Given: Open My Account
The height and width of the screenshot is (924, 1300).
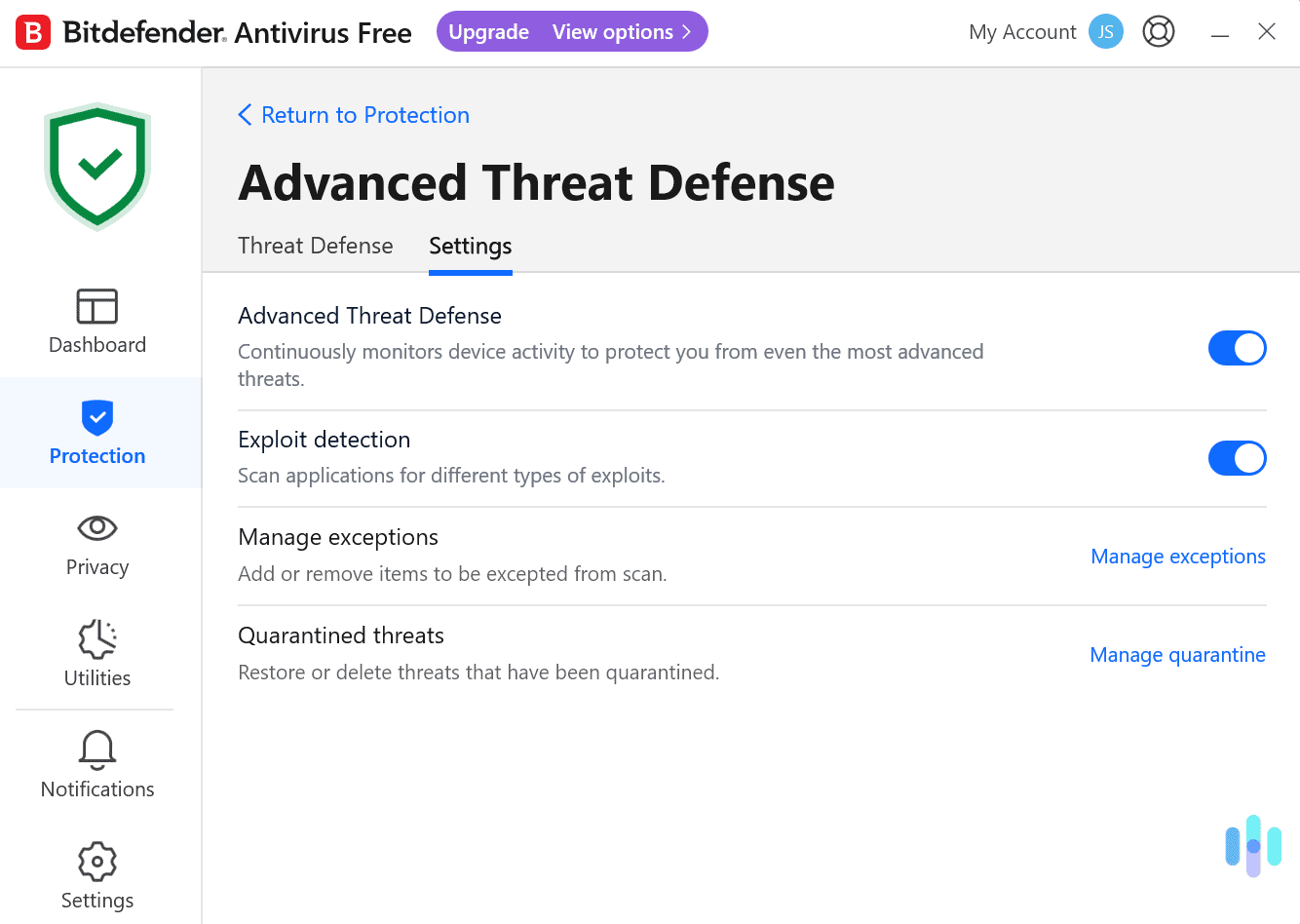Looking at the screenshot, I should point(1022,31).
